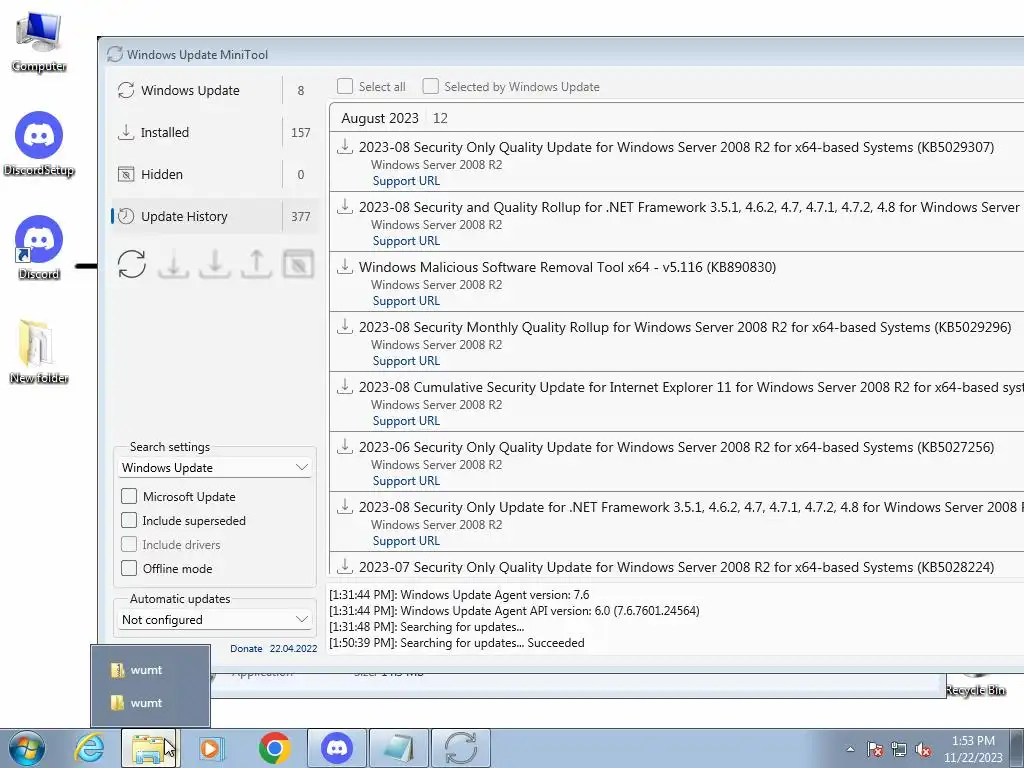Click the Hide updates toolbar icon

pyautogui.click(x=298, y=264)
